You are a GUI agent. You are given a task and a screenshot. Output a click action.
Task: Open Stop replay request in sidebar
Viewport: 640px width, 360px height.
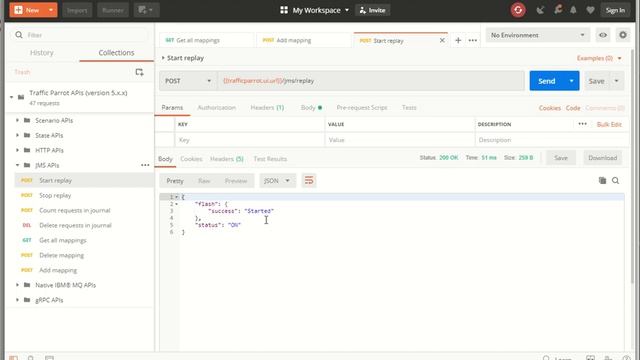click(x=84, y=196)
